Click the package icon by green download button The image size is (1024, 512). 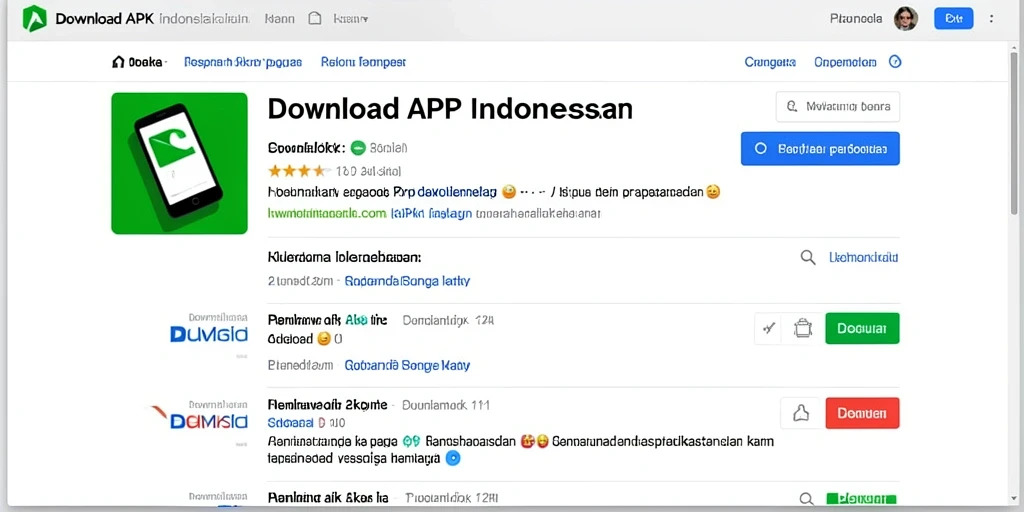coord(802,328)
